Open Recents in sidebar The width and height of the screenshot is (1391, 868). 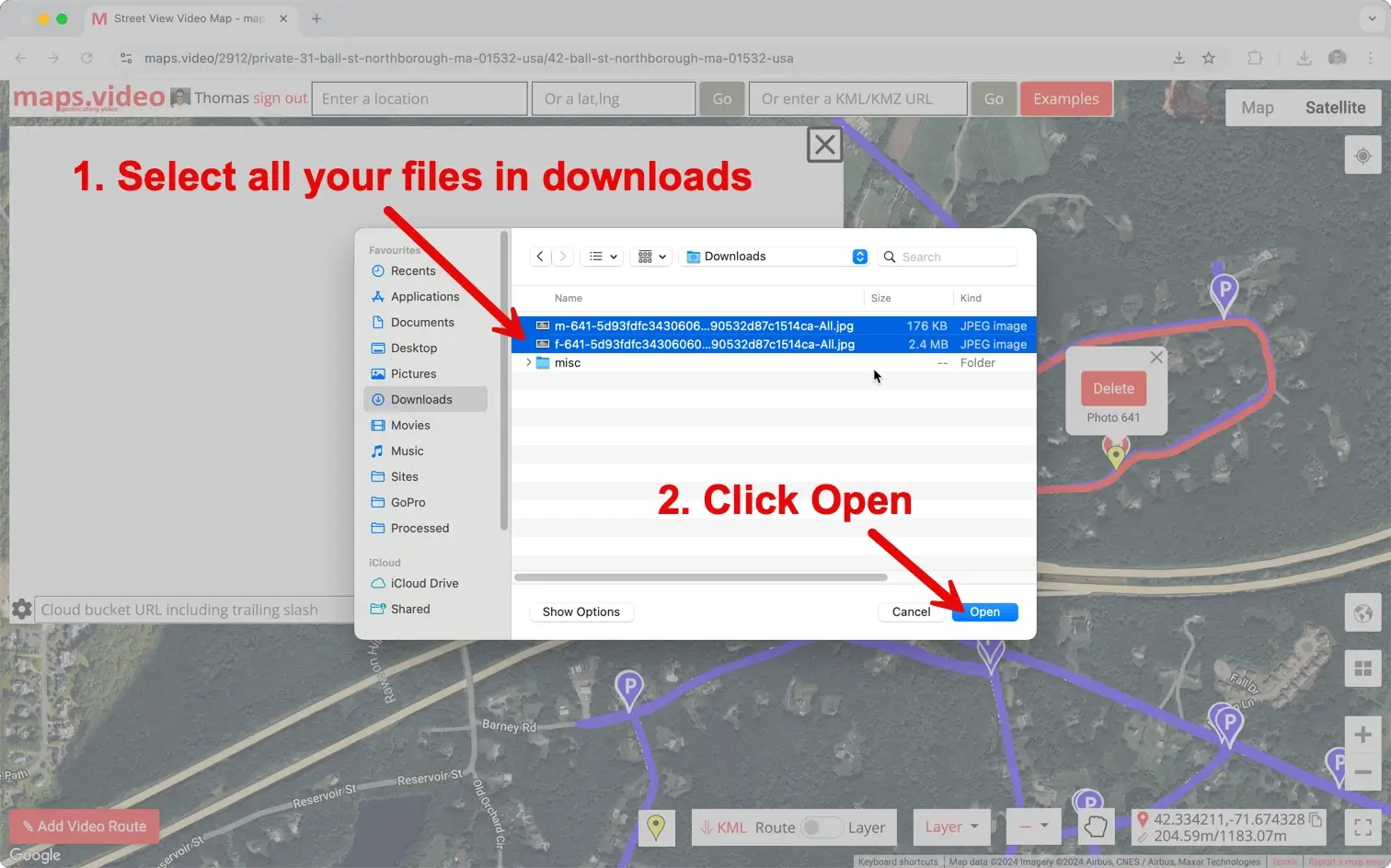point(425,270)
